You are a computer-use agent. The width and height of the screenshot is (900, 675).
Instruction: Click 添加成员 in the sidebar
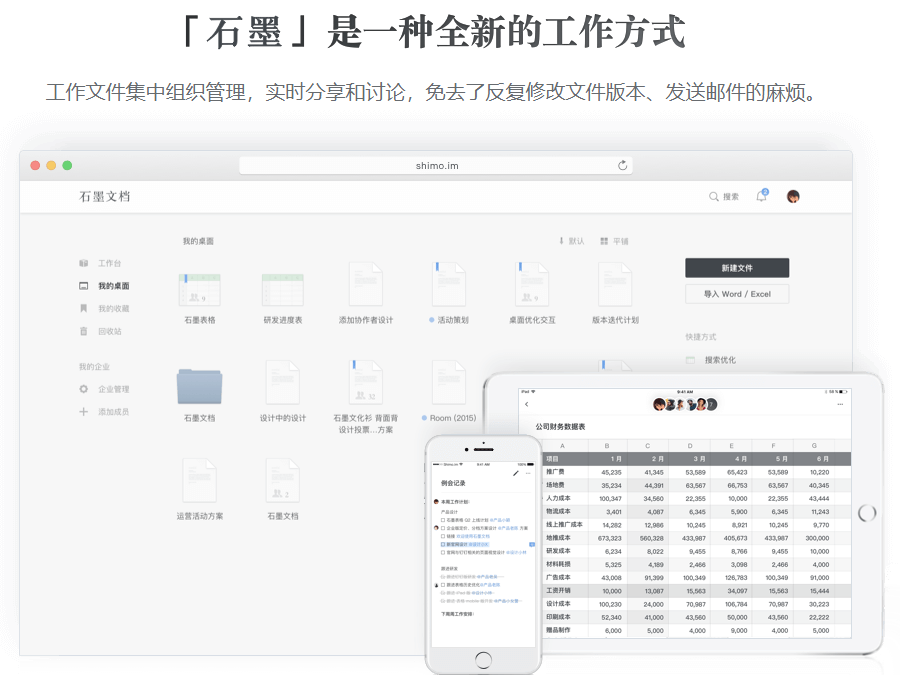coord(114,412)
